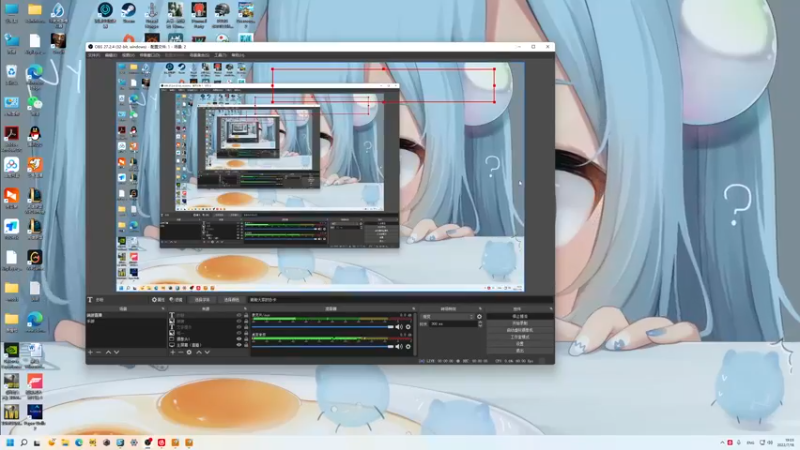Mute the first audio mixer track speaker
Viewport: 800px width, 450px height.
[x=399, y=327]
